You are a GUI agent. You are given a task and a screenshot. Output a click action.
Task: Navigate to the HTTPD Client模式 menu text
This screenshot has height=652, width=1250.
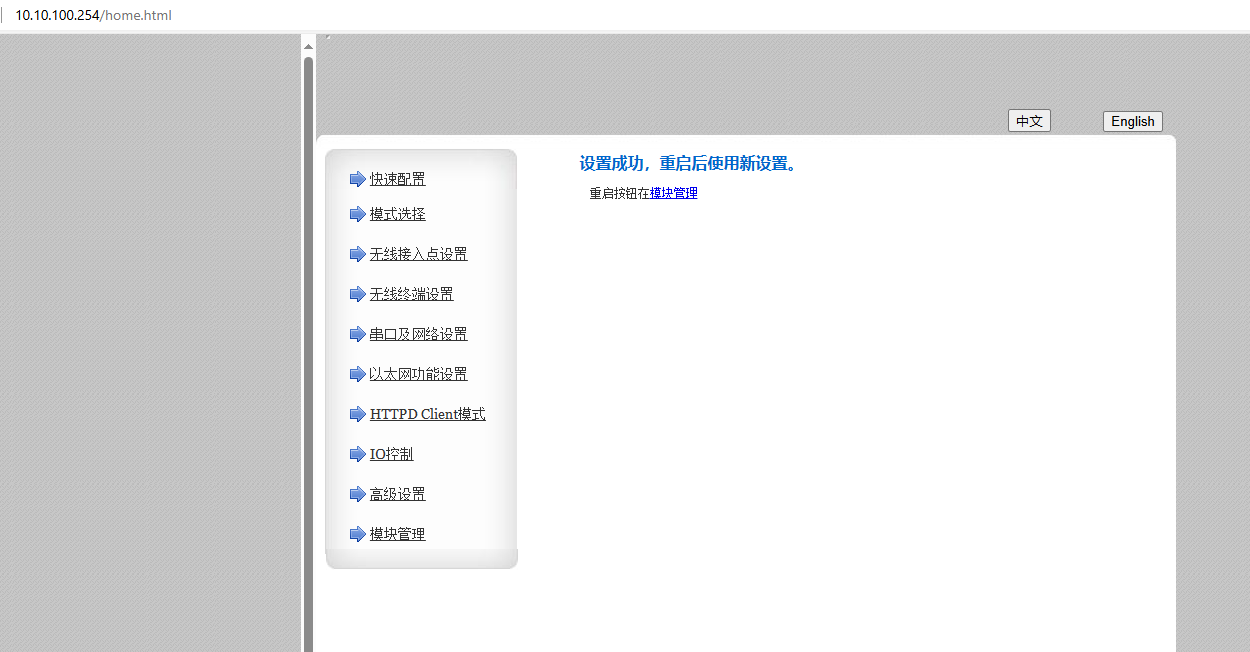(427, 414)
